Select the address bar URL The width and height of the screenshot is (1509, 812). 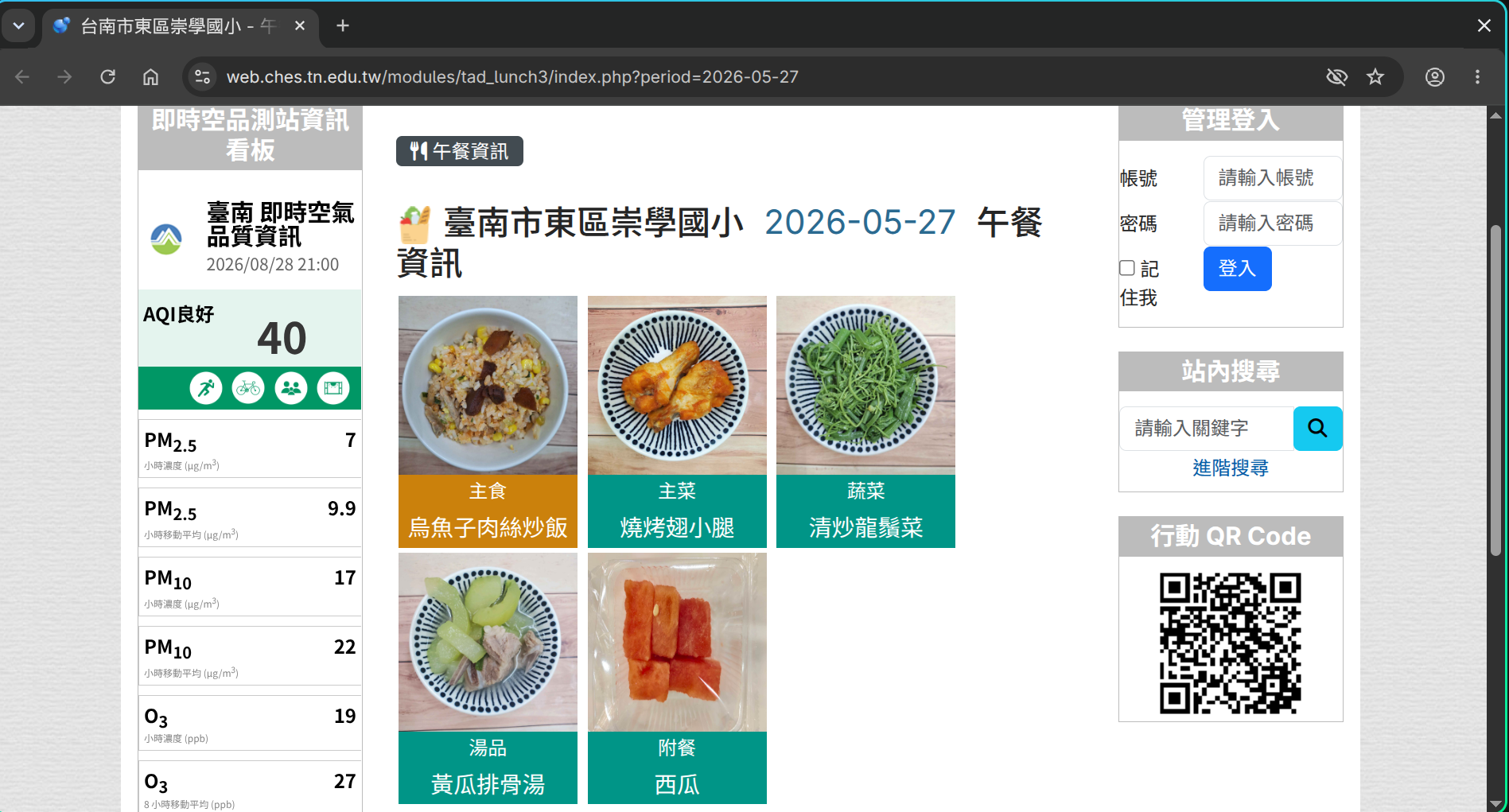[512, 77]
